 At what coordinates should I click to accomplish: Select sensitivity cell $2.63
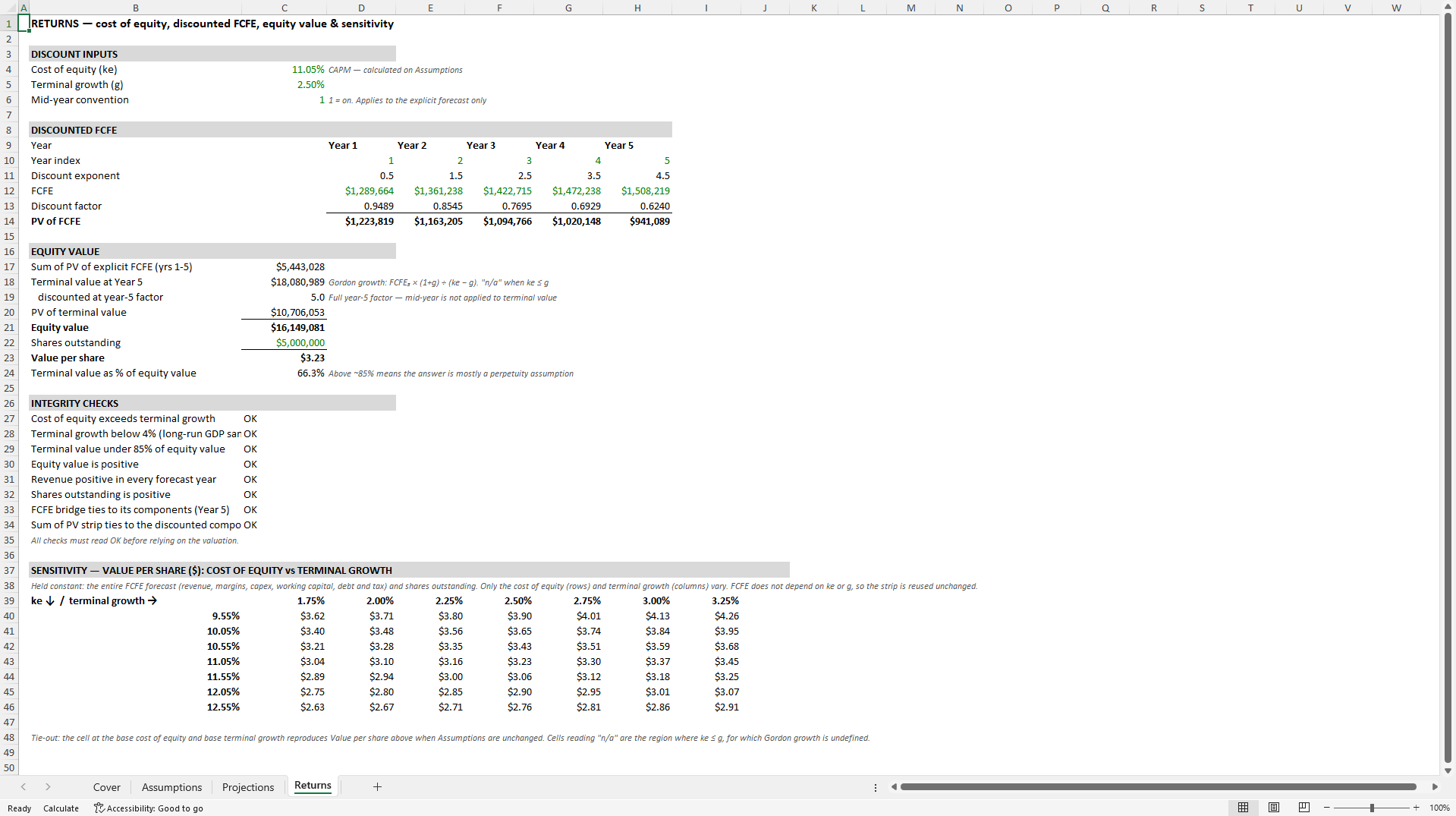point(284,707)
